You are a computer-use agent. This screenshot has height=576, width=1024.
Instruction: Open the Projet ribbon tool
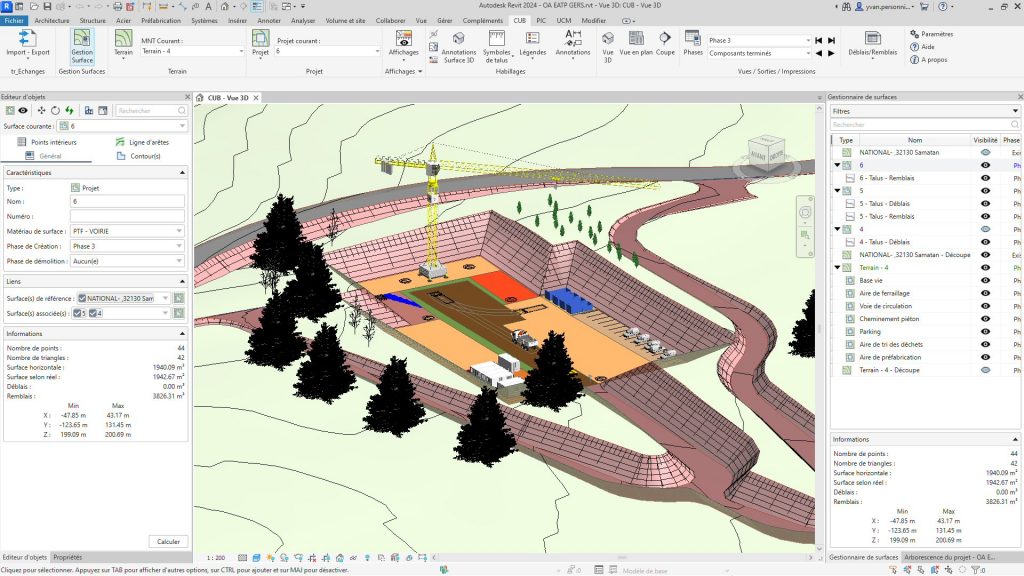pyautogui.click(x=261, y=43)
